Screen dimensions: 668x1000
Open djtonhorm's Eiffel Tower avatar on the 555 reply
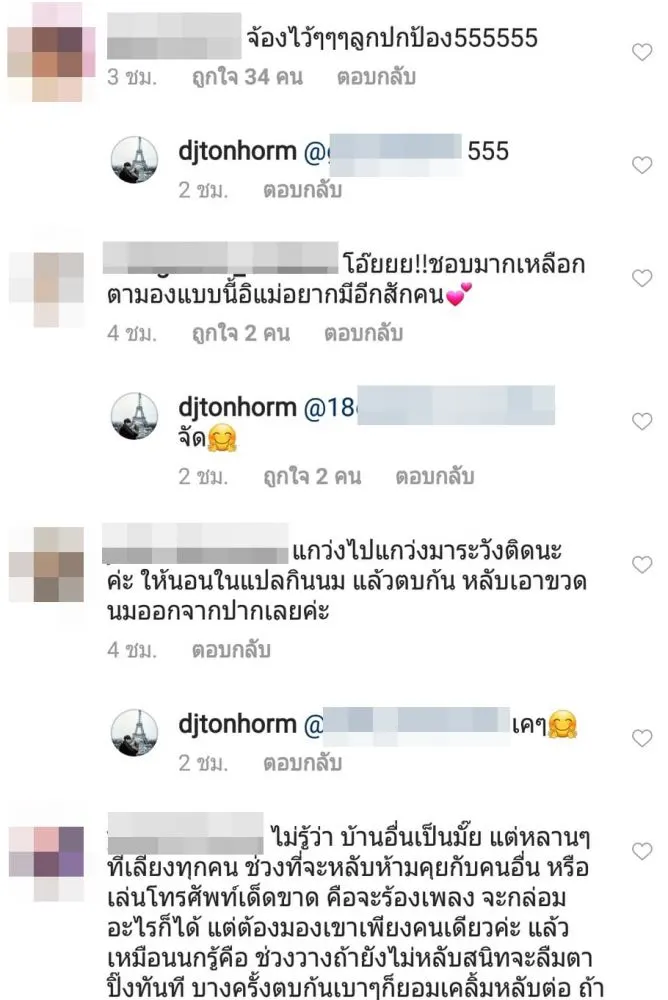click(135, 159)
